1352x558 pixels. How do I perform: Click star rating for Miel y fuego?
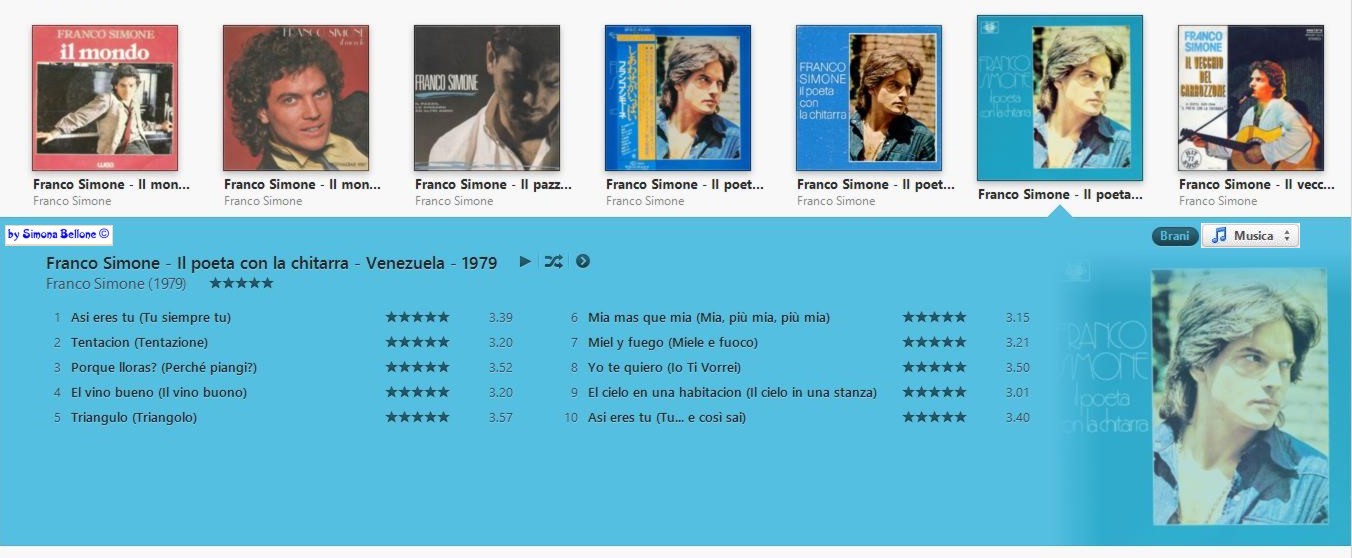pyautogui.click(x=934, y=342)
